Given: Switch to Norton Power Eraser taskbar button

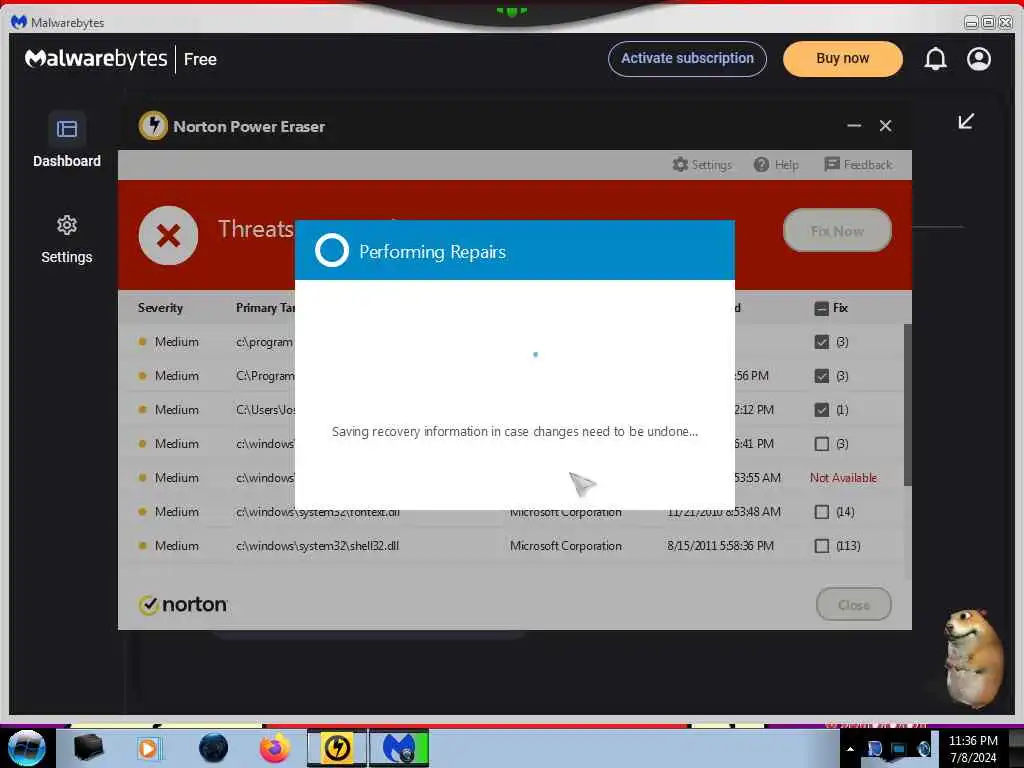Looking at the screenshot, I should click(338, 748).
